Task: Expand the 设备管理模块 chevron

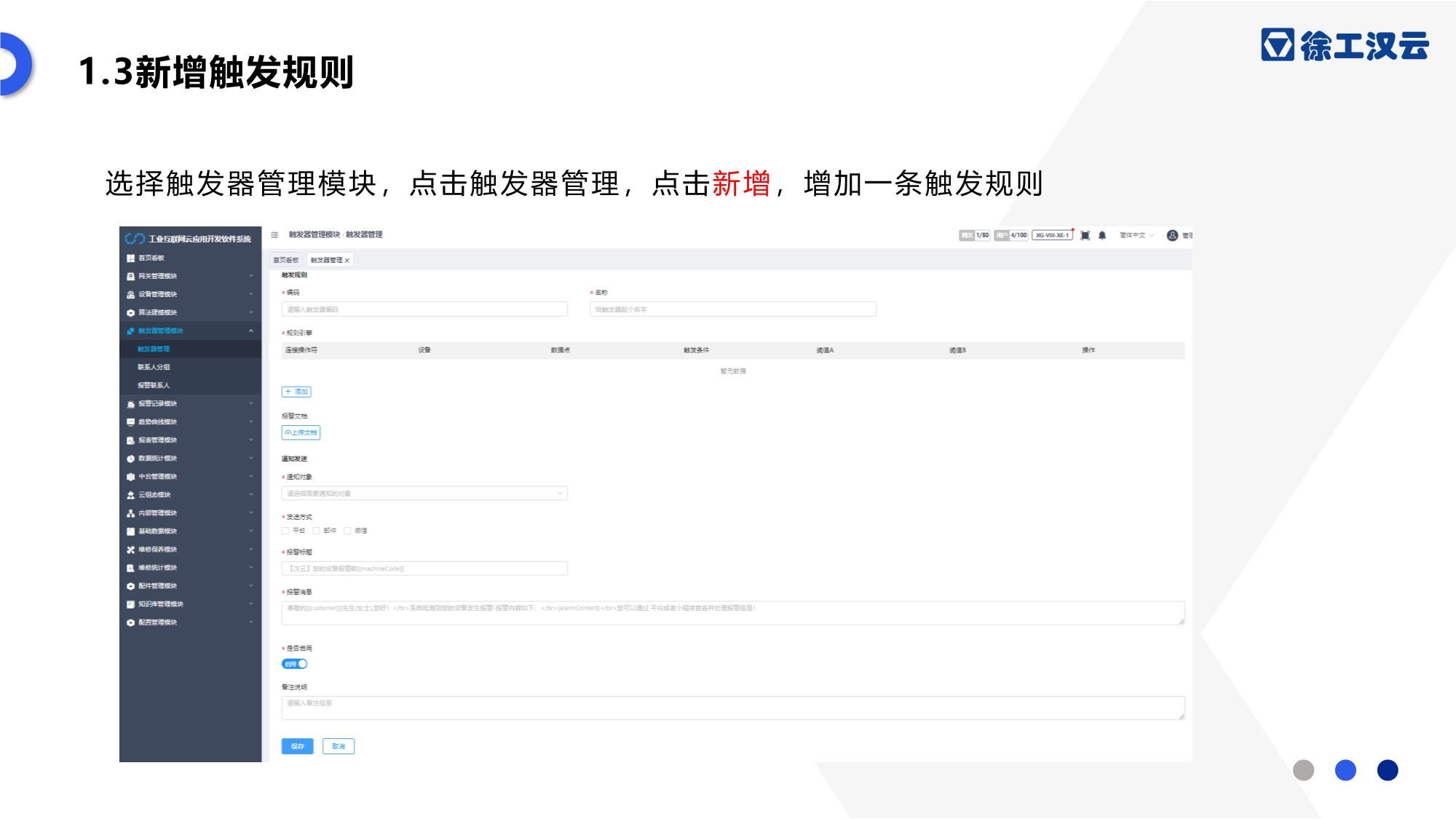Action: pos(251,294)
